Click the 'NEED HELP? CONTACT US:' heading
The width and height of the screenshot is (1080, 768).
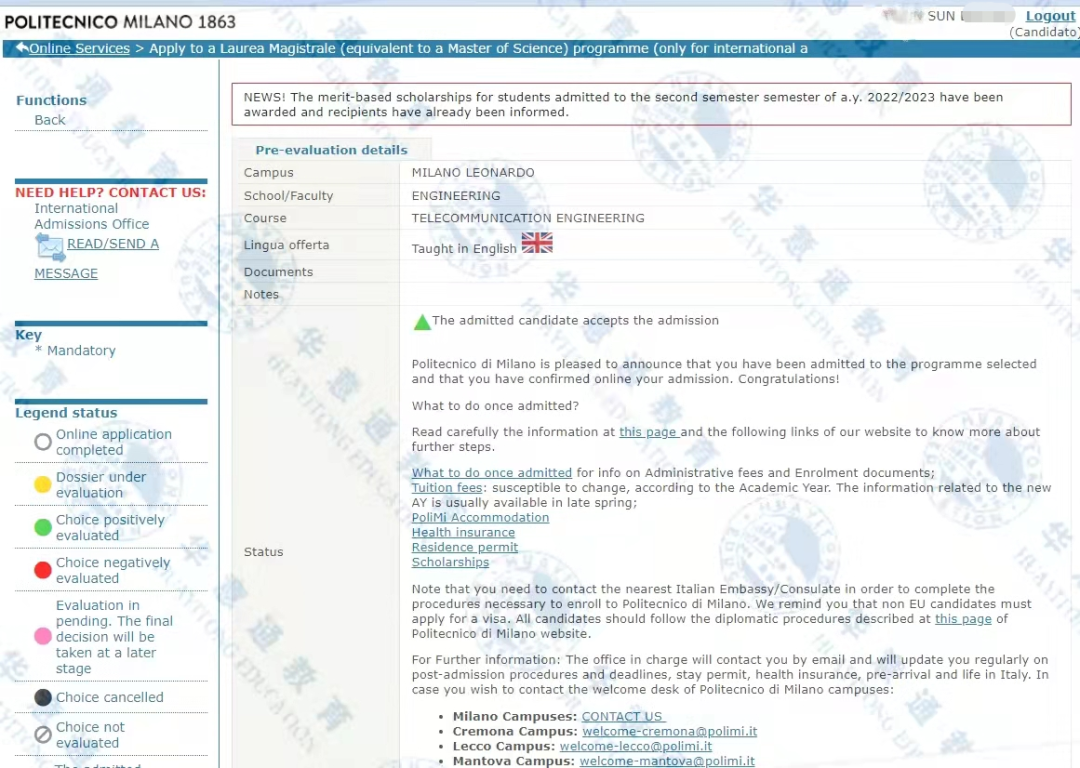[x=111, y=193]
